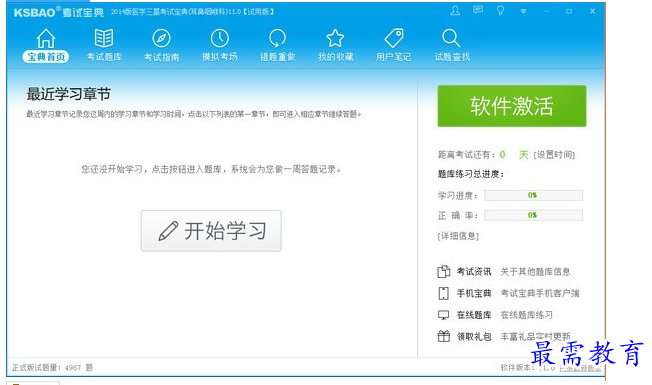Click the KSBAO 考试宝典 logo

pos(59,12)
